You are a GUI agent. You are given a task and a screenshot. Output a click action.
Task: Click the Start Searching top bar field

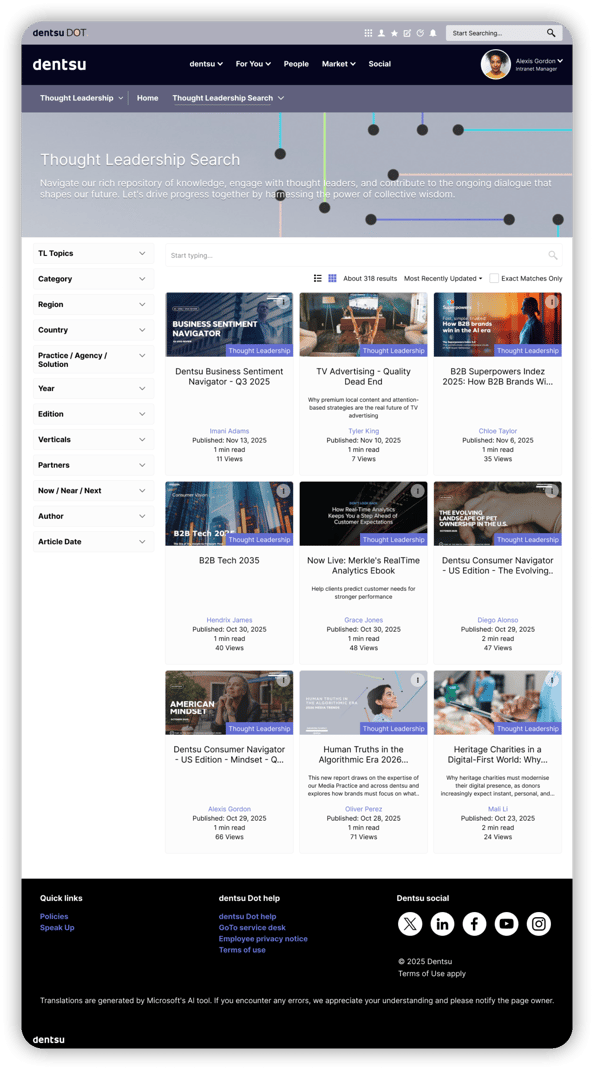pos(504,33)
